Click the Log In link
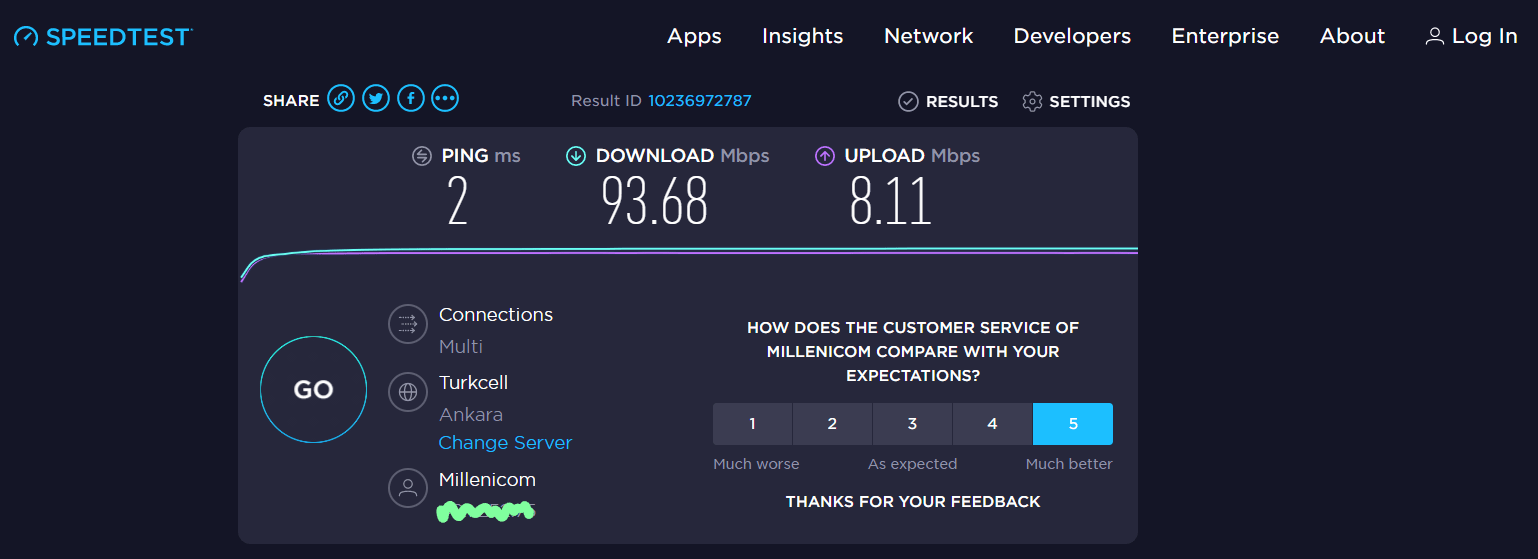The image size is (1538, 559). point(1485,36)
